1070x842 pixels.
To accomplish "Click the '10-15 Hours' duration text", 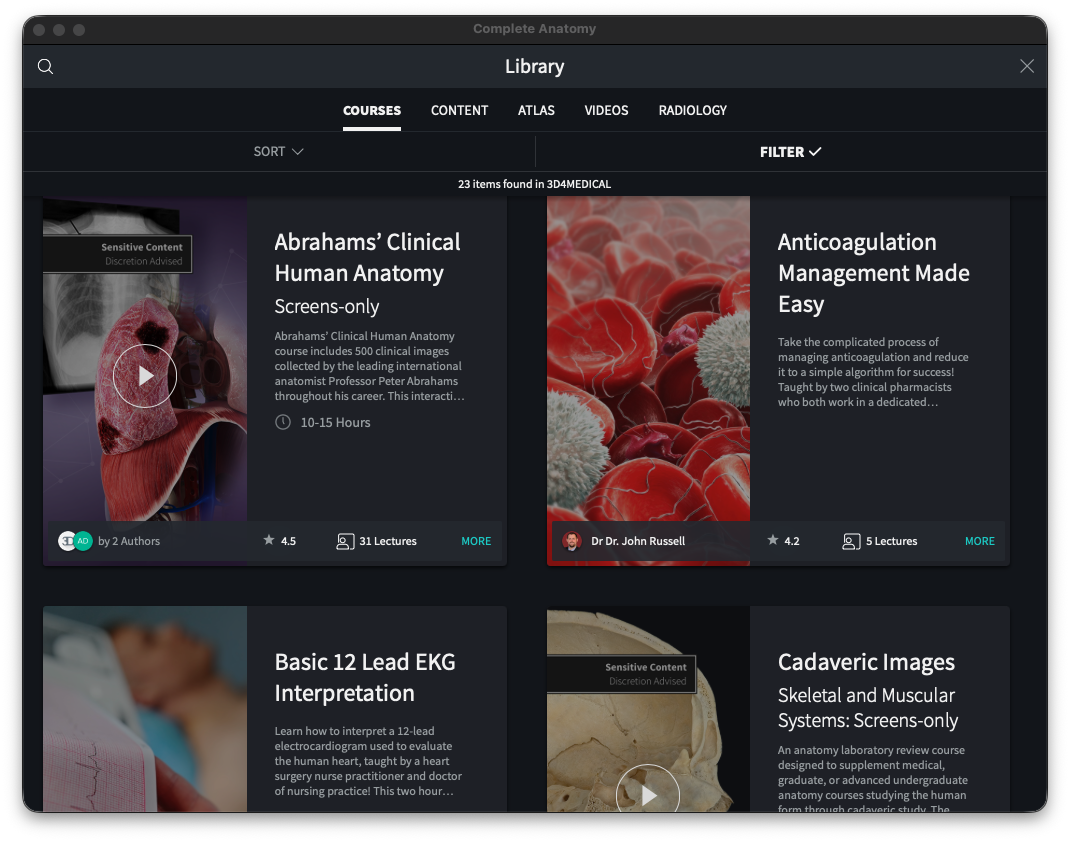I will click(335, 422).
